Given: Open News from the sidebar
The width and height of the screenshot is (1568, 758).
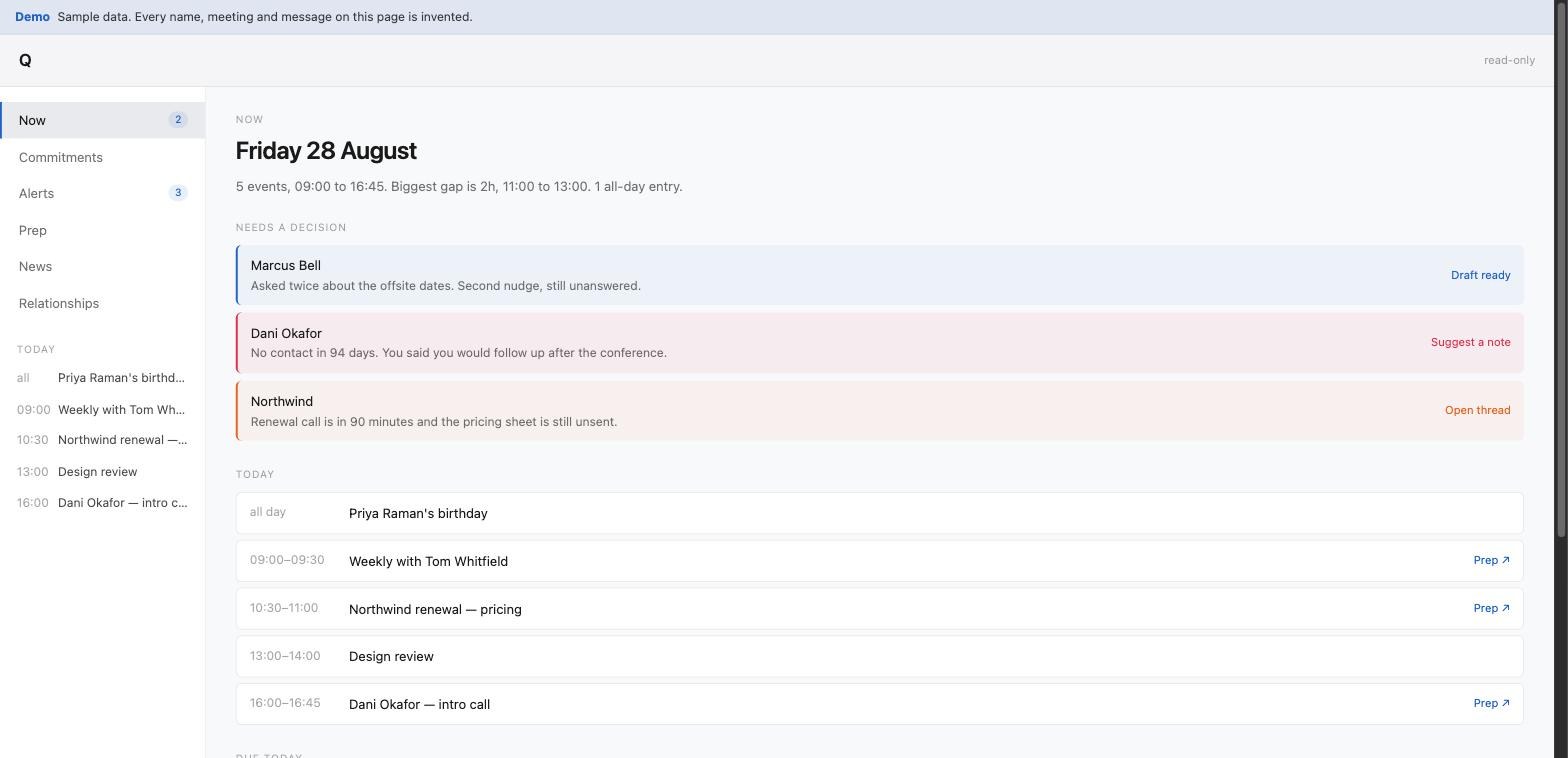Looking at the screenshot, I should [x=102, y=266].
